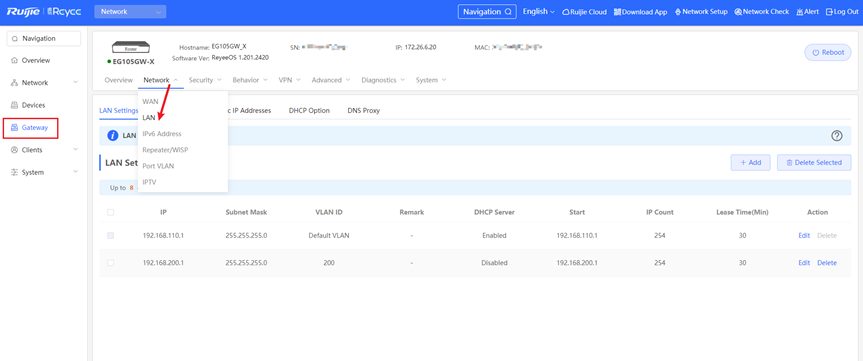863x361 pixels.
Task: Click the Navigation search button in header
Action: pos(487,12)
